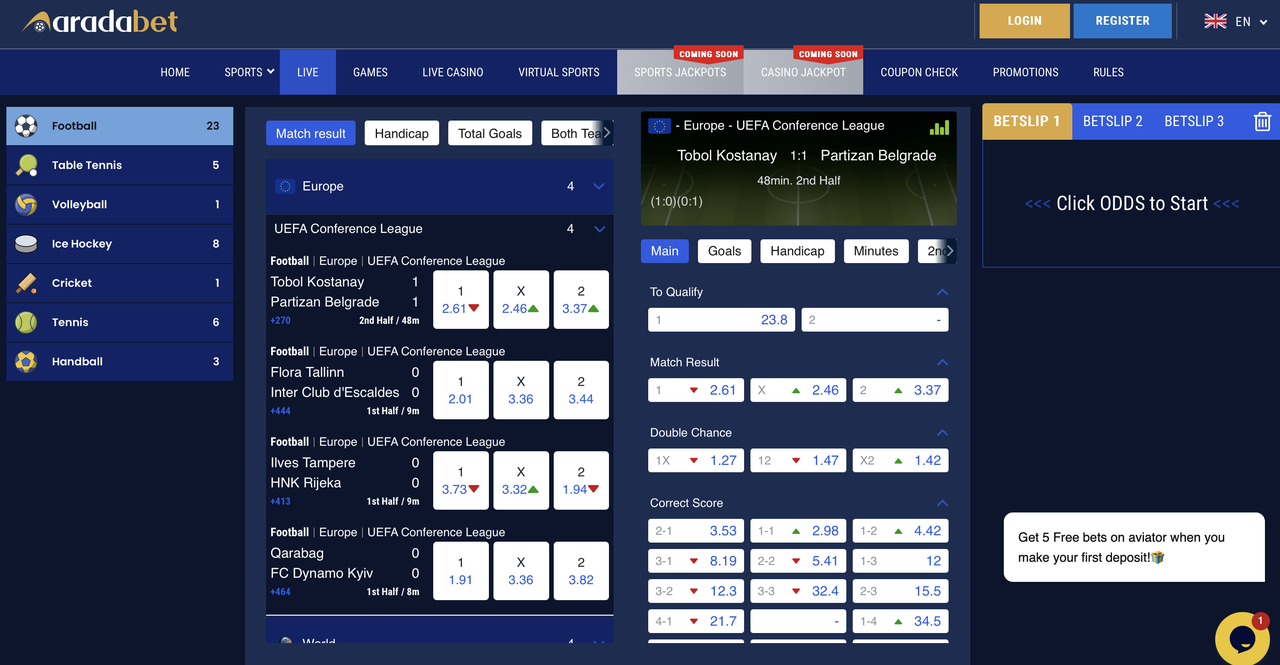Select the Cricket bat icon
1280x665 pixels.
[x=27, y=283]
